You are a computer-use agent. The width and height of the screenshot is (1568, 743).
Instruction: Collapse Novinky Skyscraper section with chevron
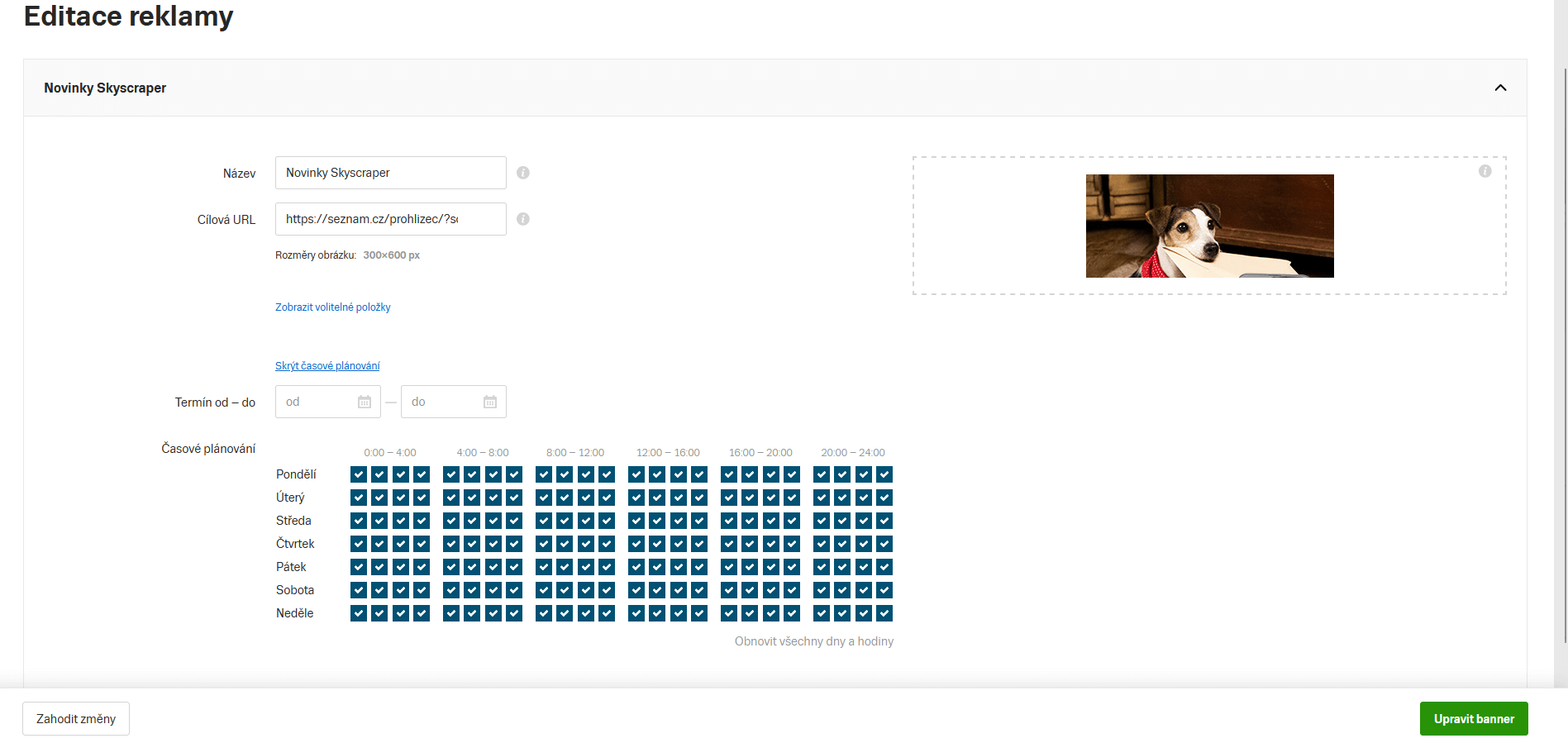1500,88
